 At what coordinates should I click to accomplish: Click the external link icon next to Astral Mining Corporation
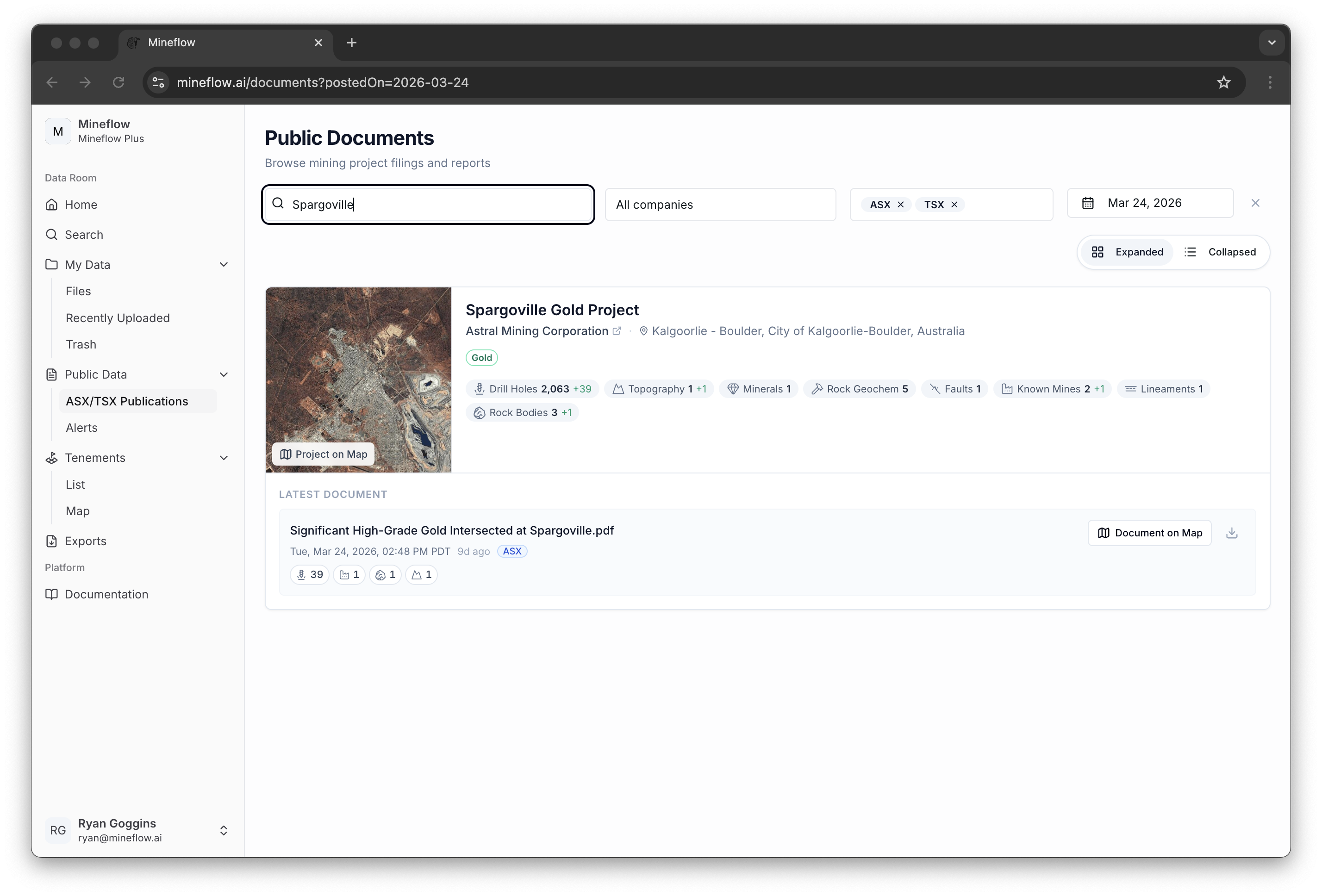click(617, 331)
